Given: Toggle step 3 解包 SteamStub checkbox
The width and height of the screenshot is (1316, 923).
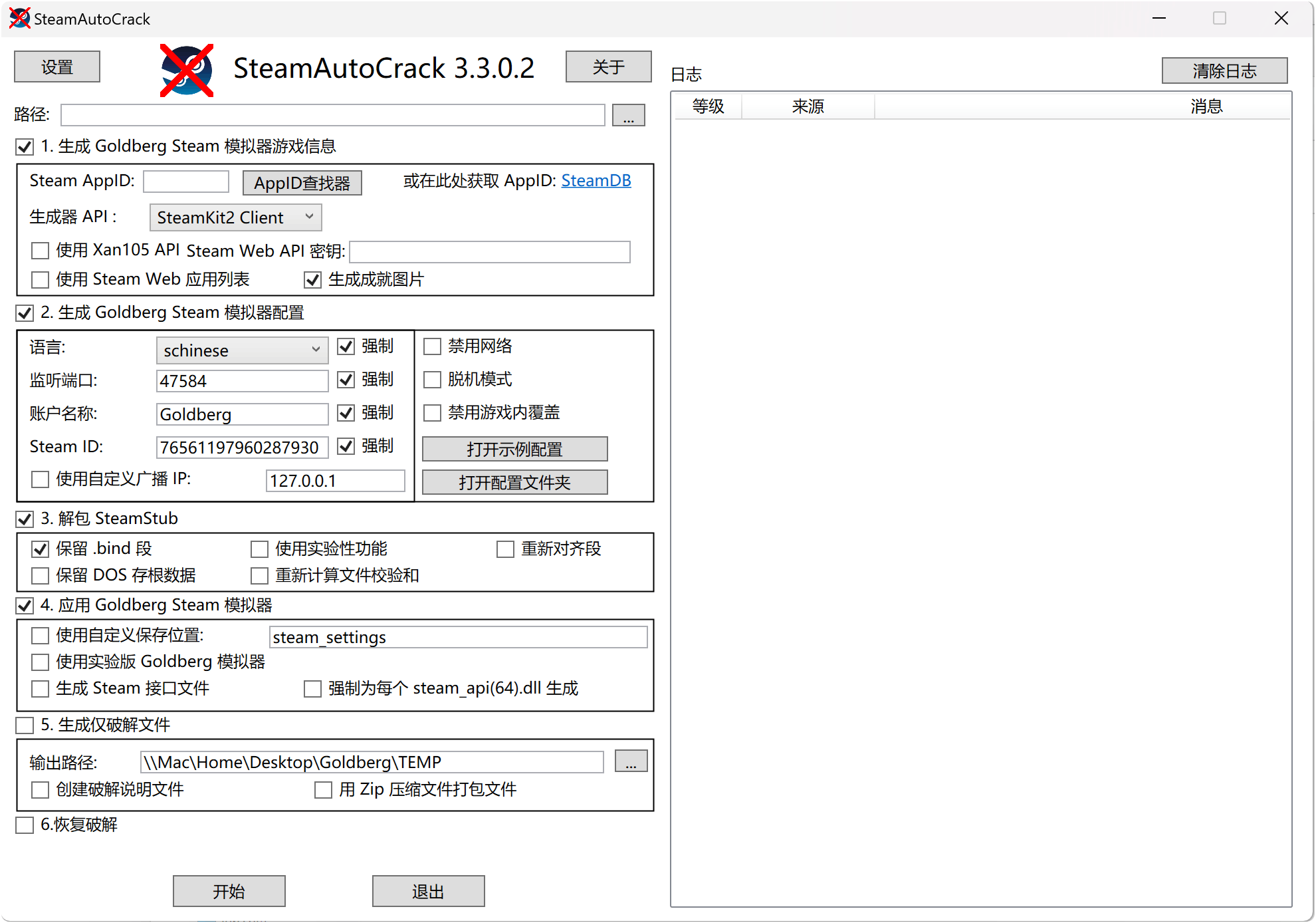Looking at the screenshot, I should (25, 519).
